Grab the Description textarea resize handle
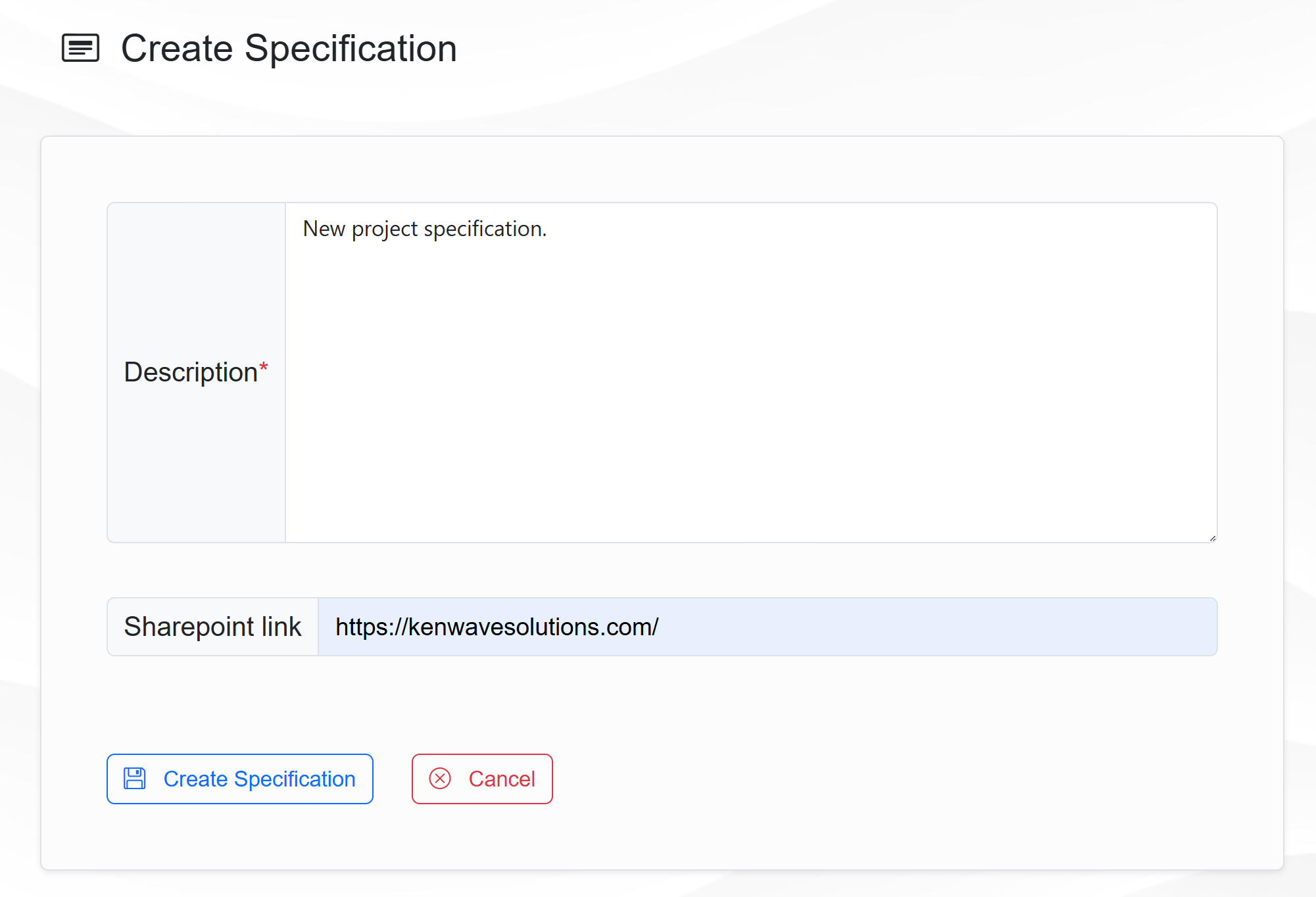The image size is (1316, 897). 1212,538
